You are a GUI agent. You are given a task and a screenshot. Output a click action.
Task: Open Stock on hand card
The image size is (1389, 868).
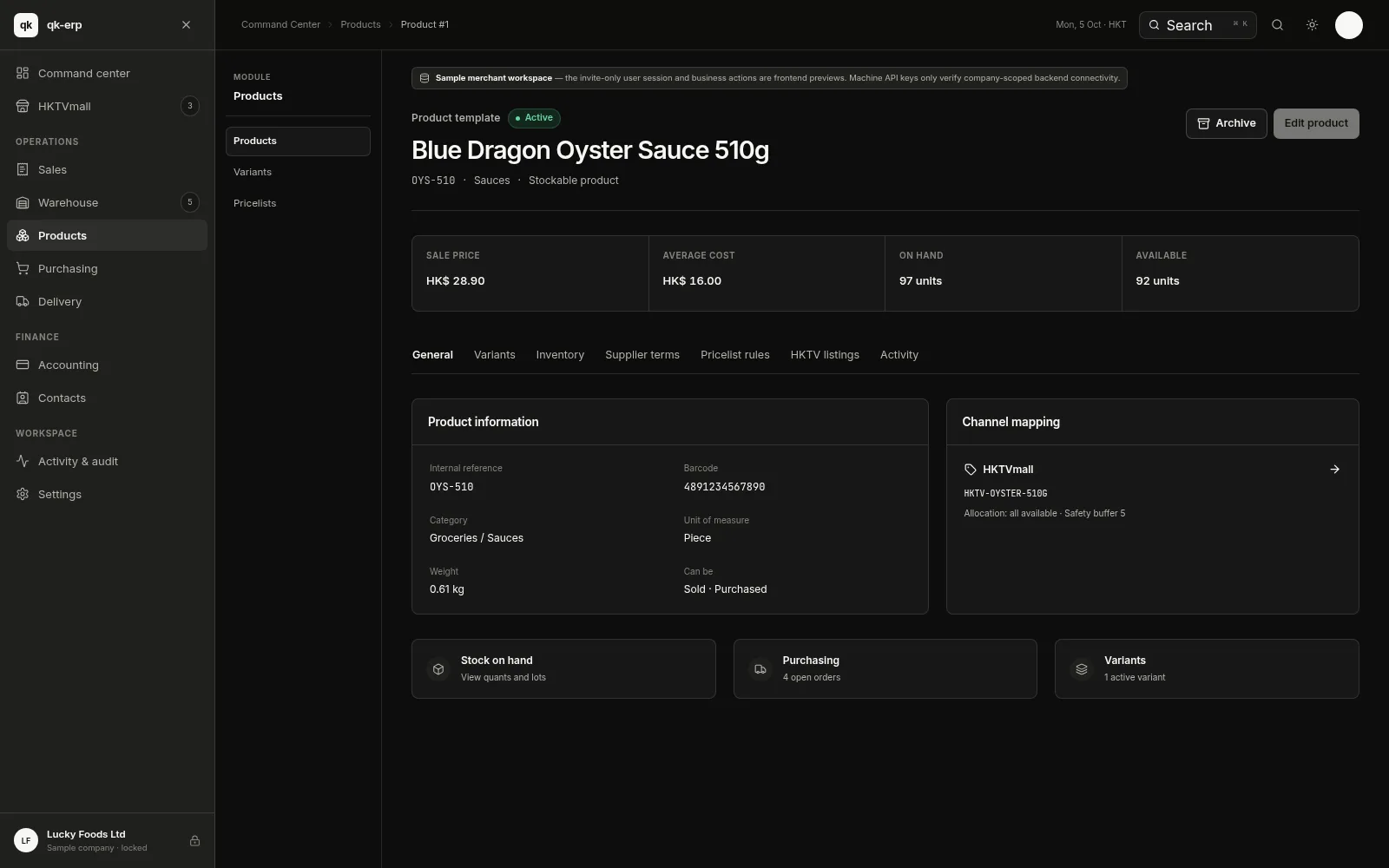563,668
